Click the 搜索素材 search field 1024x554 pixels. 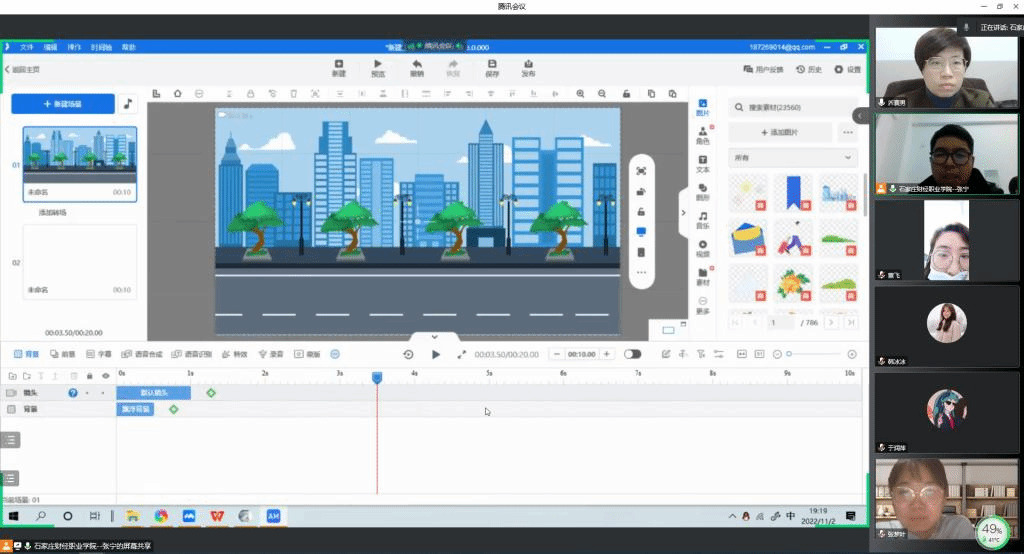coord(793,107)
